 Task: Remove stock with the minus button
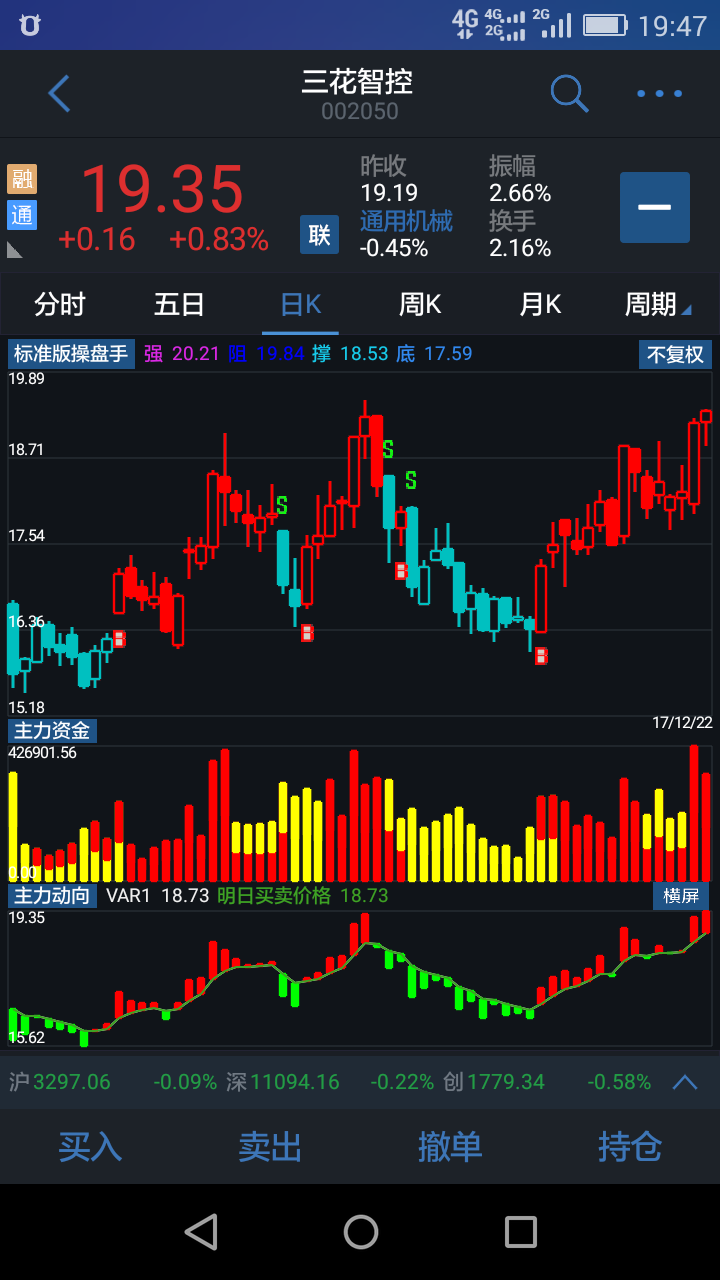click(x=655, y=207)
